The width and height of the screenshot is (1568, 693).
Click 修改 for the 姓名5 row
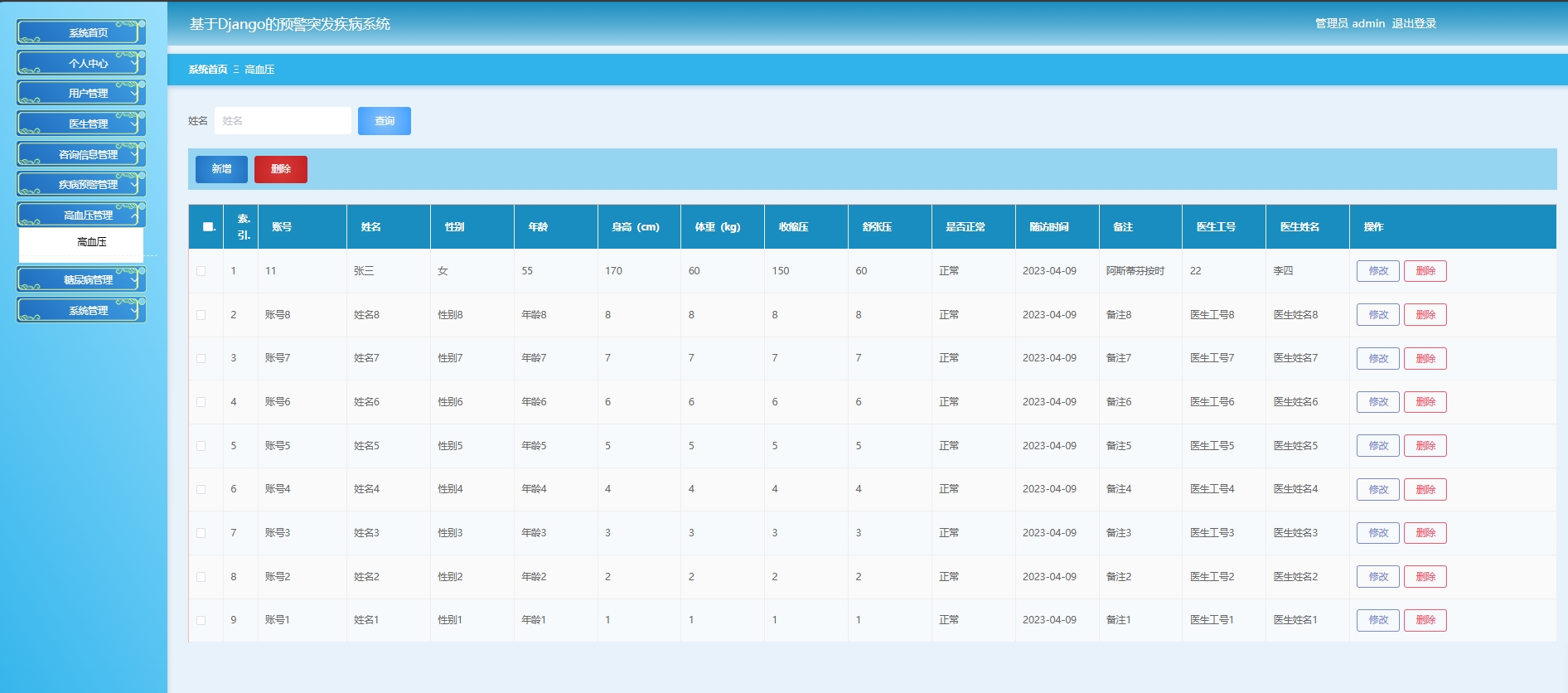click(x=1378, y=446)
